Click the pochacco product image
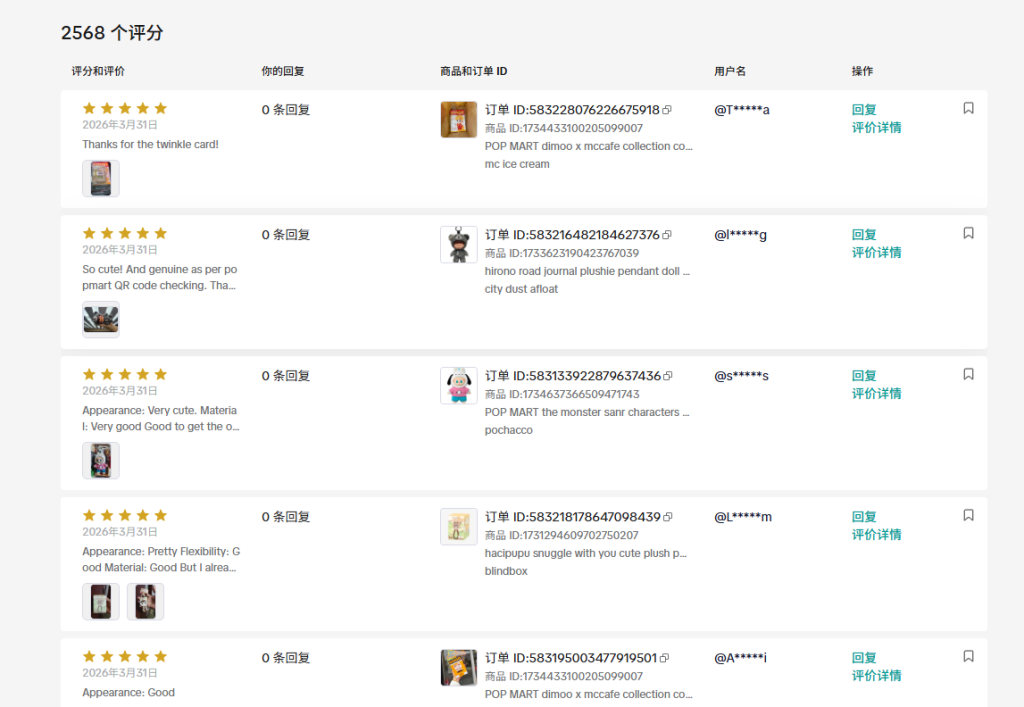1024x707 pixels. click(458, 385)
